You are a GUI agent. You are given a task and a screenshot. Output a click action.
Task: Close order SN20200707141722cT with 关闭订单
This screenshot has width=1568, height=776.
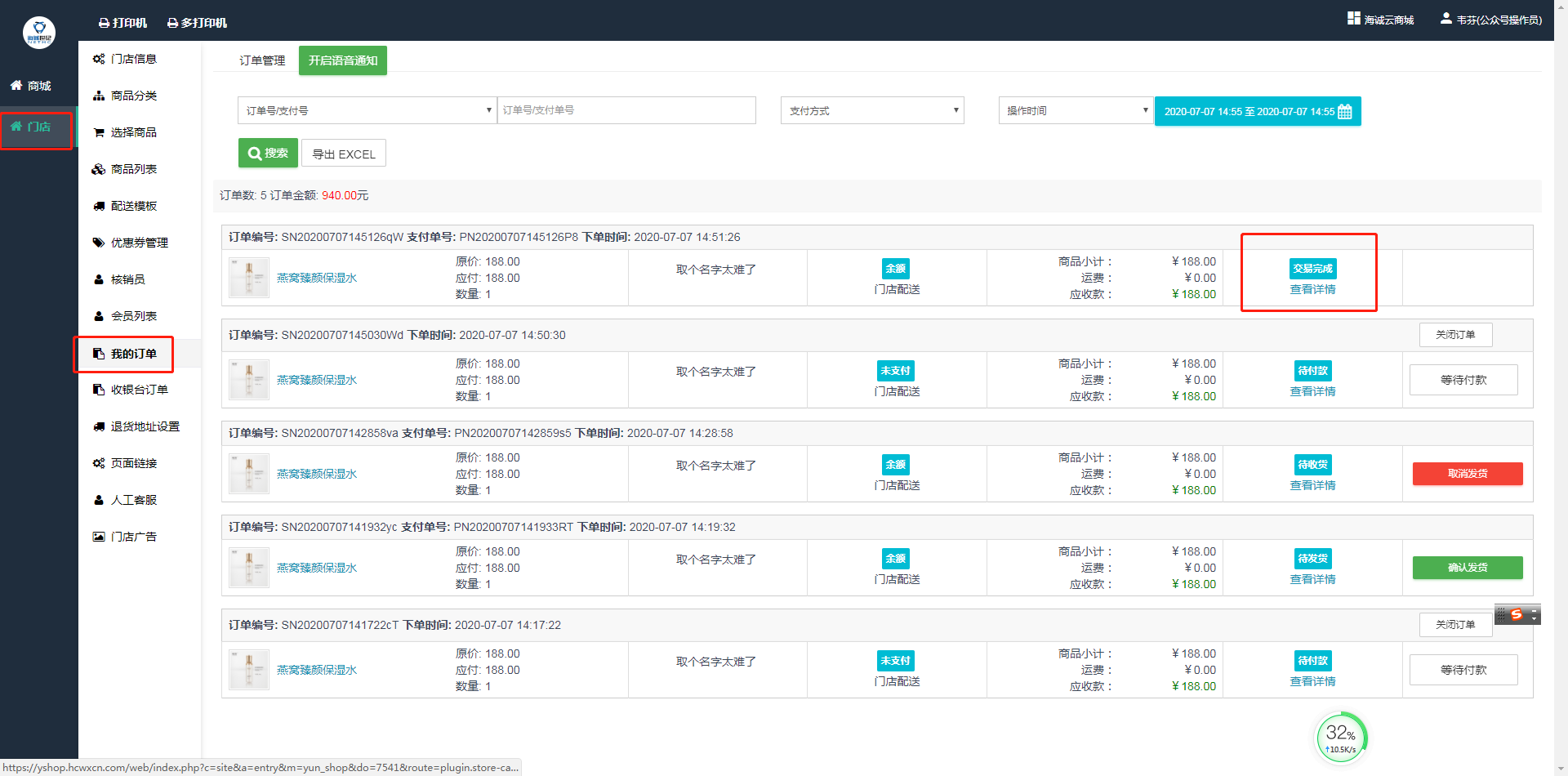1455,625
